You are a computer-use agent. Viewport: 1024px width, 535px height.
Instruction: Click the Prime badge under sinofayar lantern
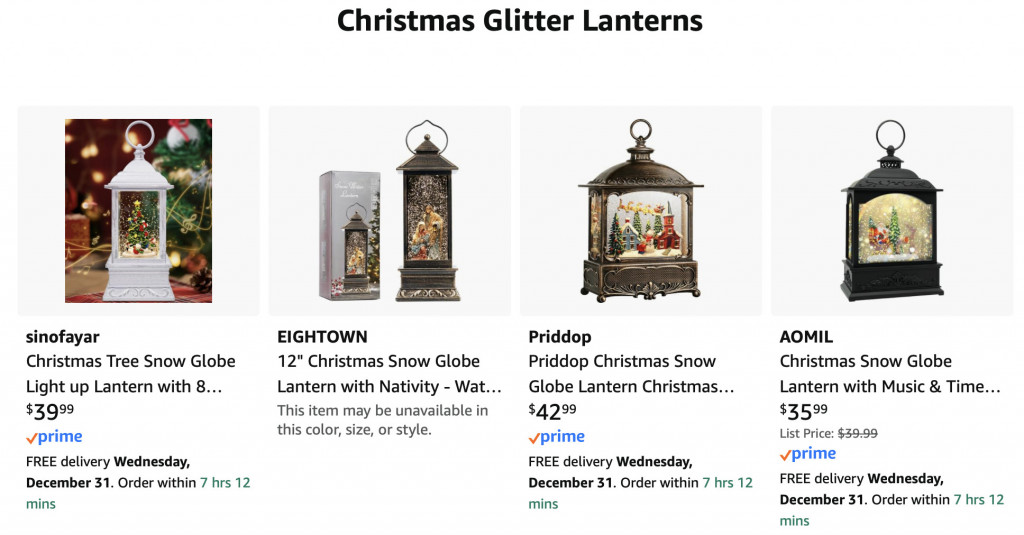point(54,437)
